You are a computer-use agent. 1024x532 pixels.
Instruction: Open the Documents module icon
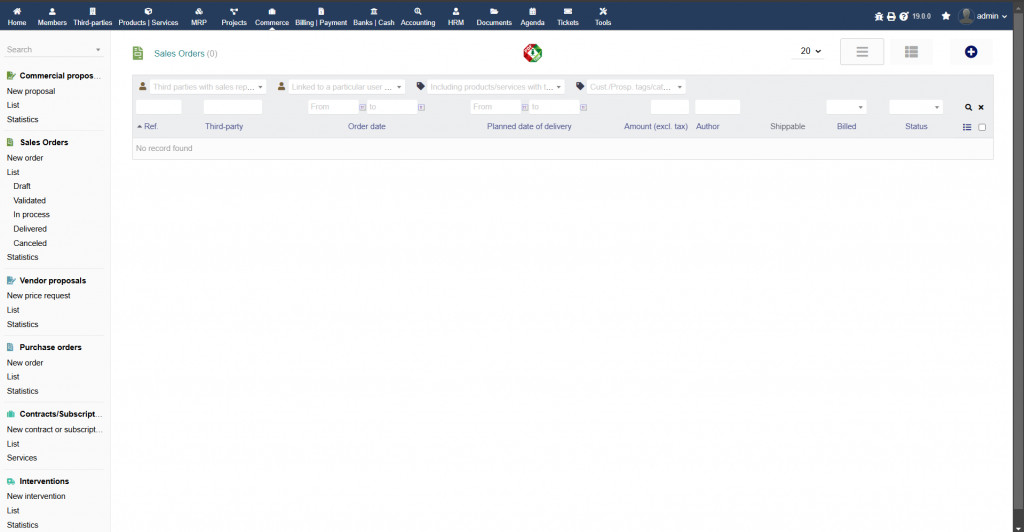[x=494, y=11]
